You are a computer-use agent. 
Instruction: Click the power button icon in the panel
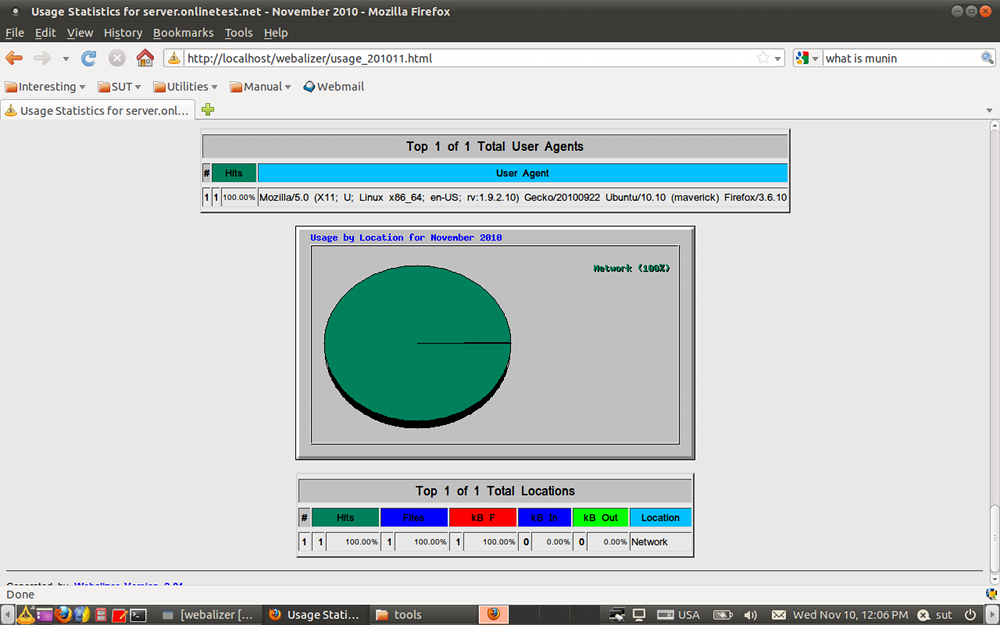[x=969, y=615]
